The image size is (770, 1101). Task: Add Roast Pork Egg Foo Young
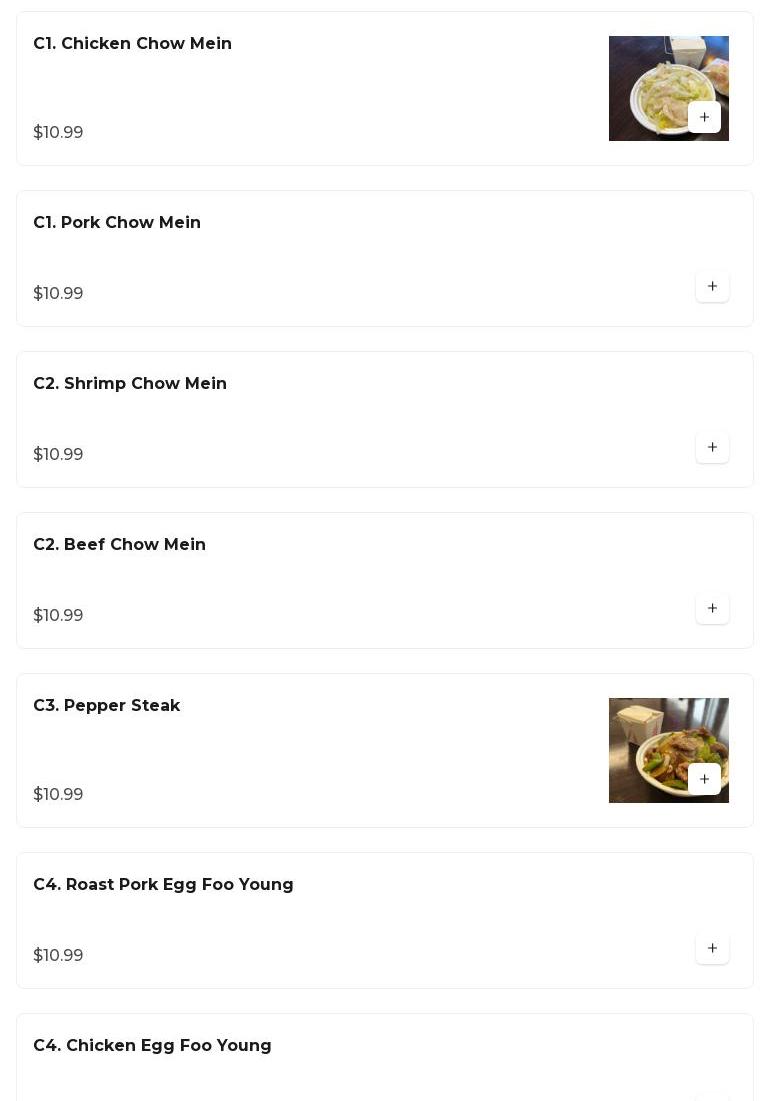[x=712, y=949]
